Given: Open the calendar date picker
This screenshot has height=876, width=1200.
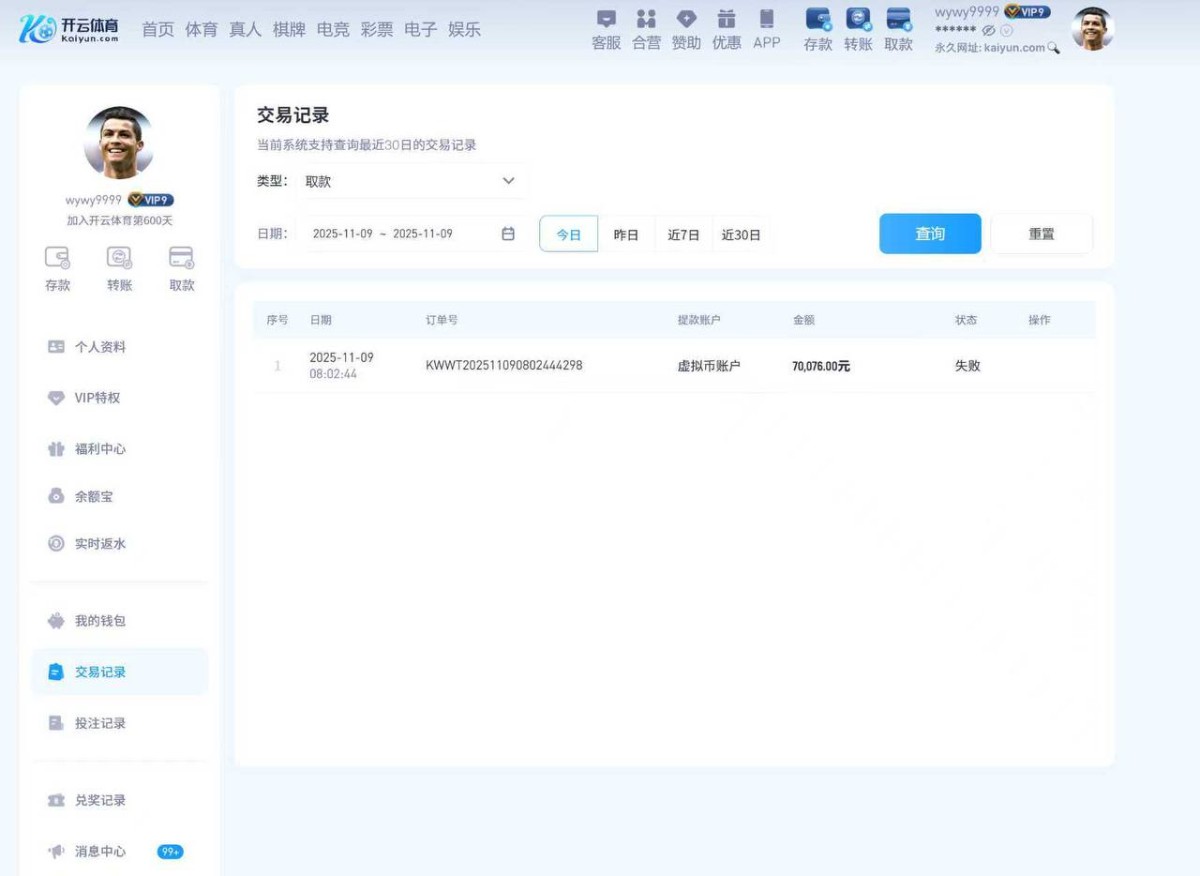Looking at the screenshot, I should [508, 233].
